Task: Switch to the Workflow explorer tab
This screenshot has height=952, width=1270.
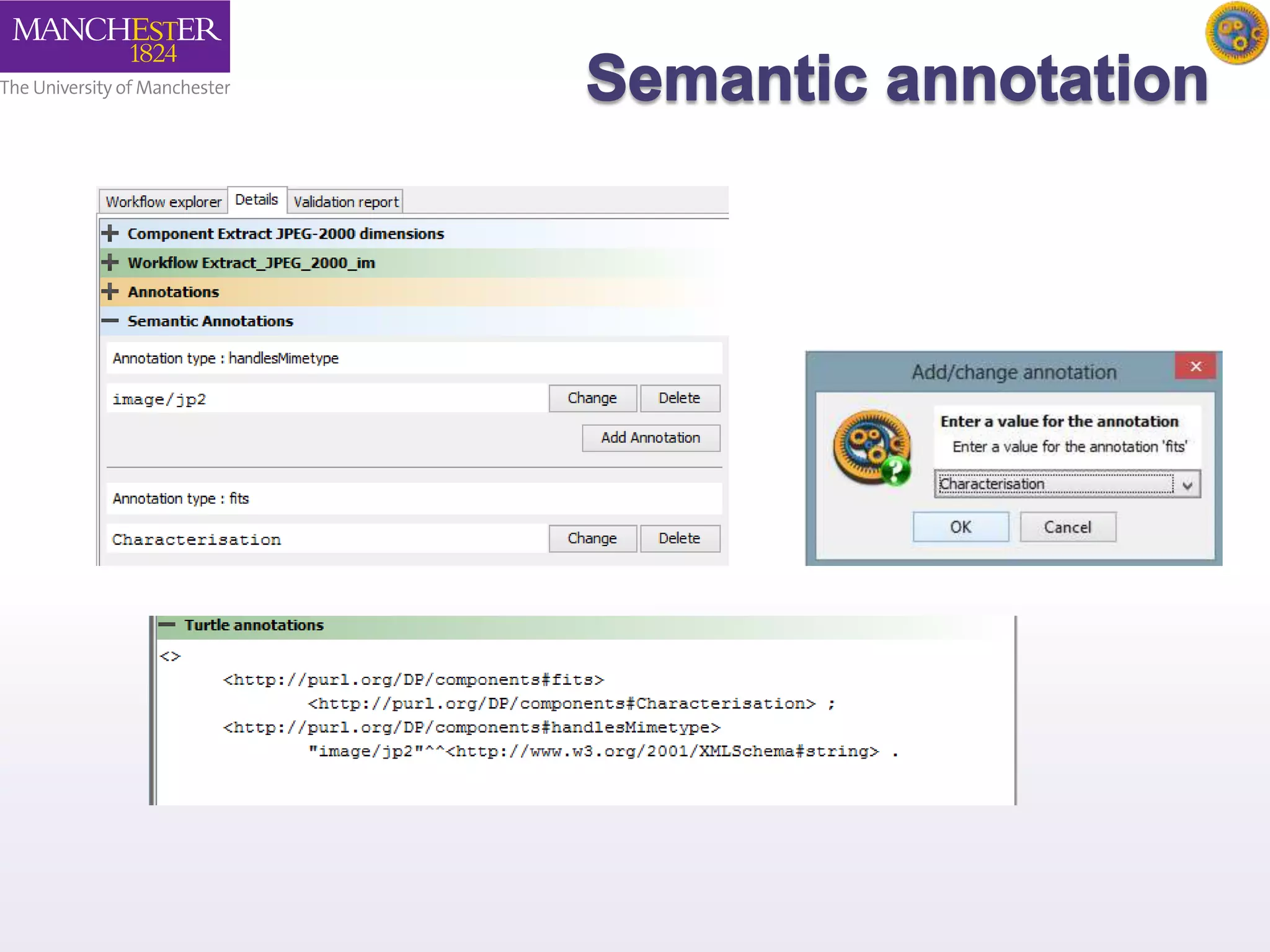Action: [x=163, y=202]
